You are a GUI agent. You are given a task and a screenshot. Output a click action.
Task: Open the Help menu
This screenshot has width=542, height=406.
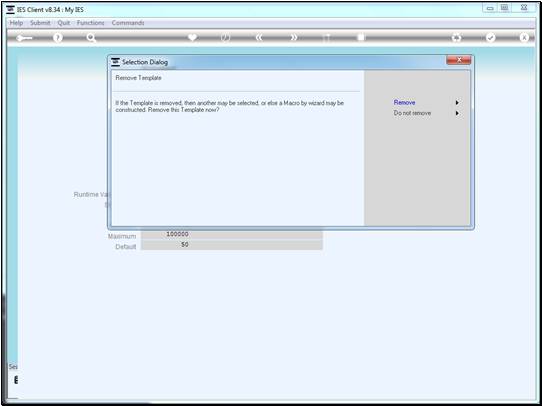(x=16, y=23)
